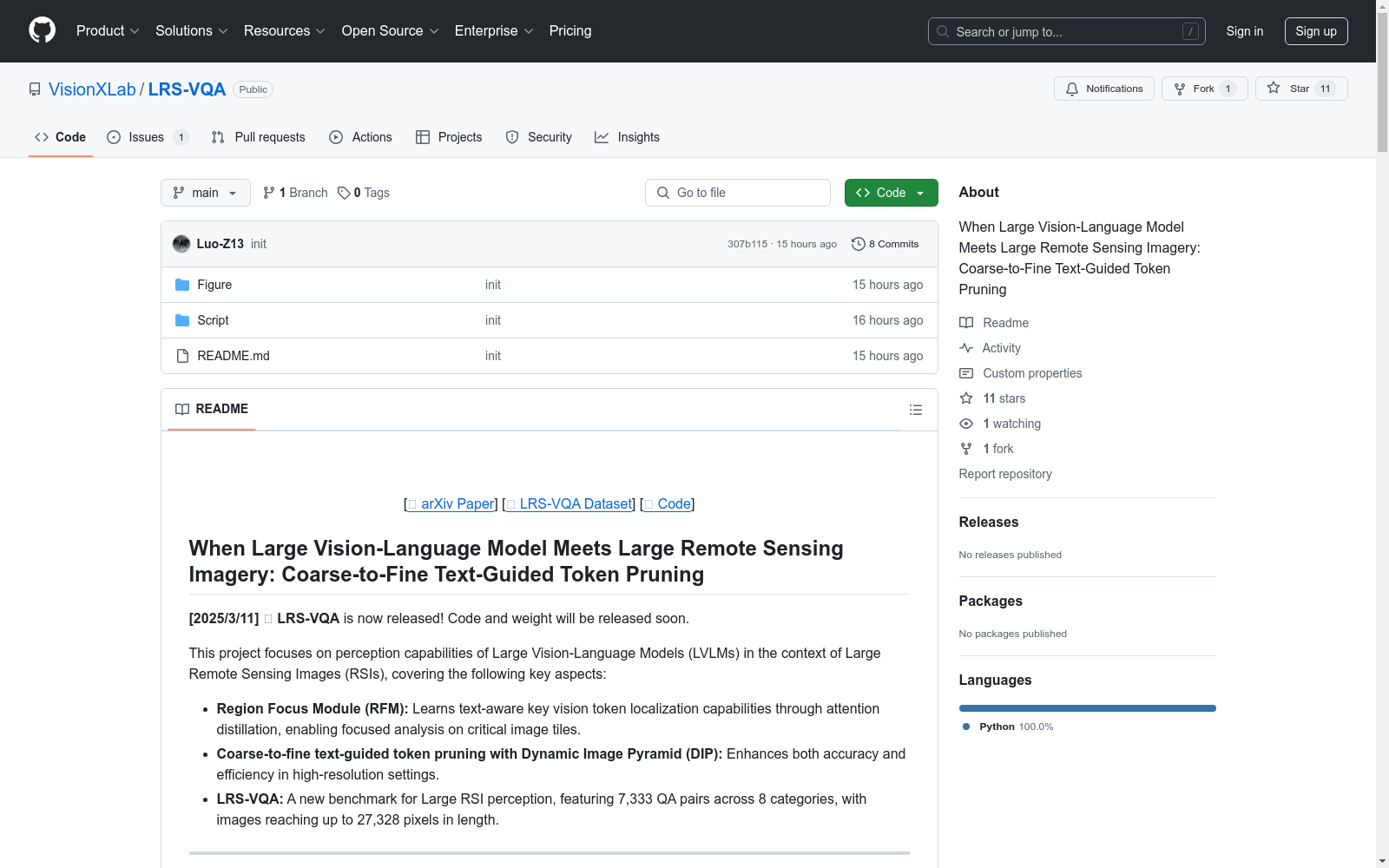Open the LRS-VQA repository link
The width and height of the screenshot is (1389, 868).
pos(187,89)
